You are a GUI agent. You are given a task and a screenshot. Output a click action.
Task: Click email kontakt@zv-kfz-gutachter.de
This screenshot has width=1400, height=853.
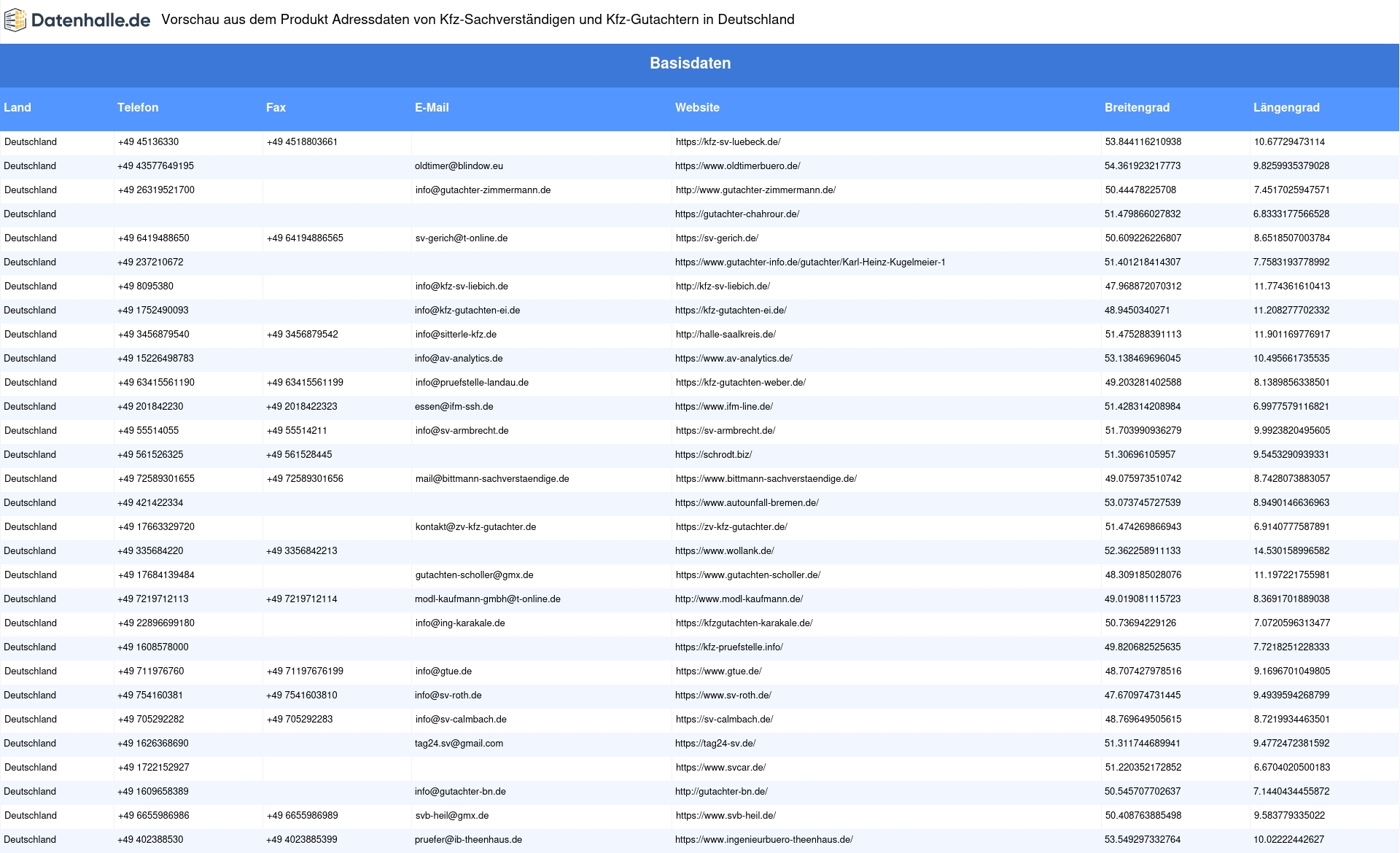point(475,527)
